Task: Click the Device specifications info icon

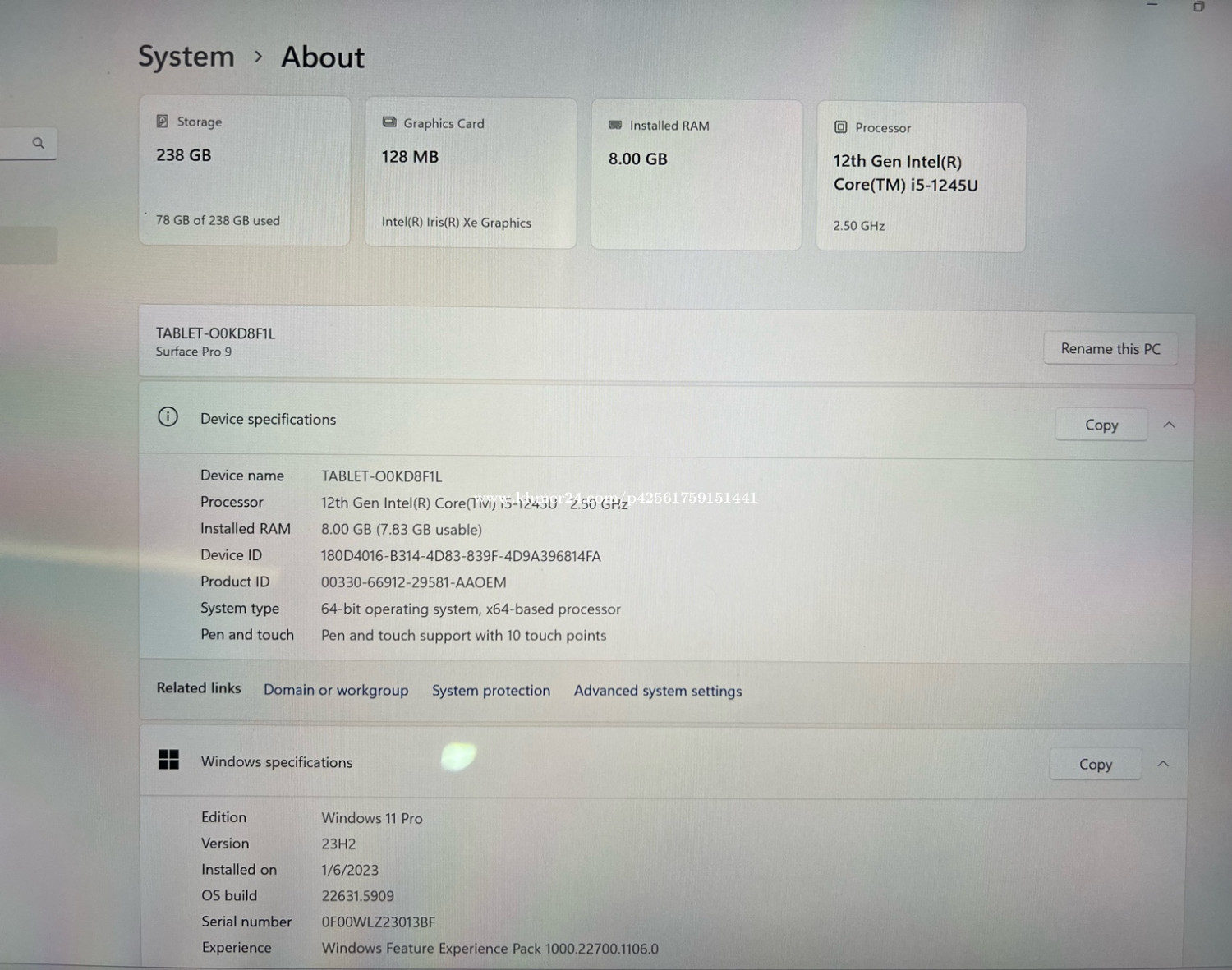Action: [168, 417]
